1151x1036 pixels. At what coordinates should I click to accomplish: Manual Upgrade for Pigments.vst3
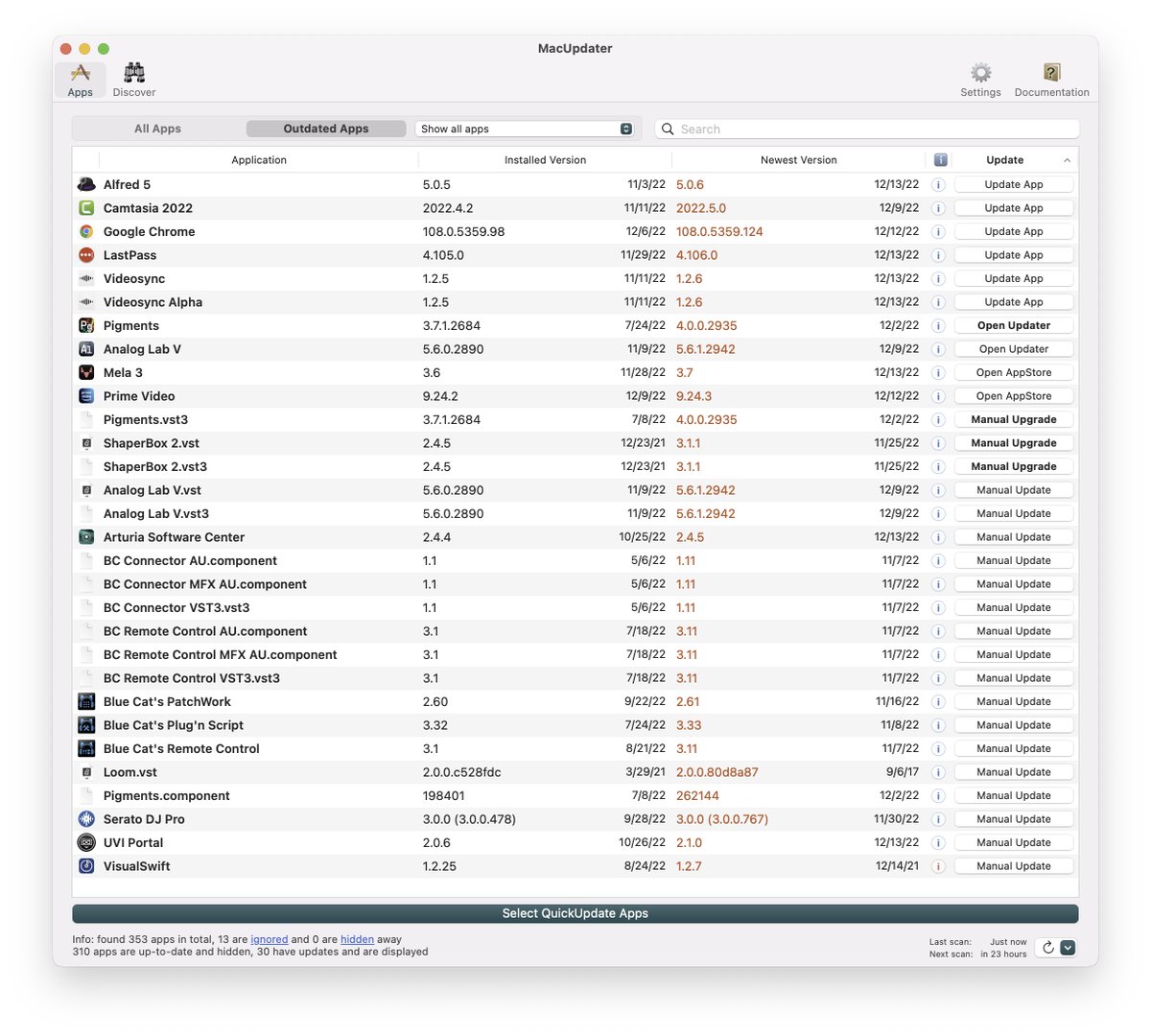pos(1014,419)
